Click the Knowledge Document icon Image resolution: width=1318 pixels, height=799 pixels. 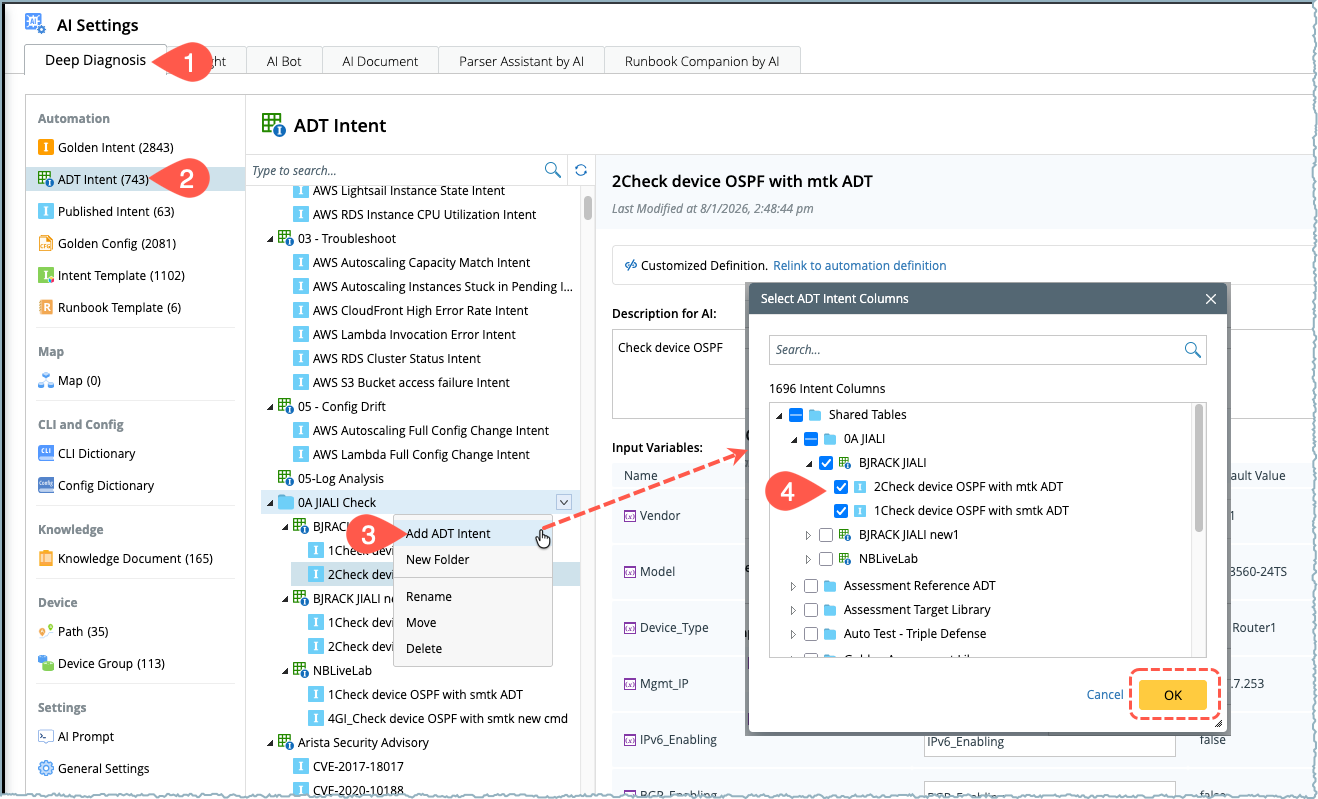coord(45,558)
